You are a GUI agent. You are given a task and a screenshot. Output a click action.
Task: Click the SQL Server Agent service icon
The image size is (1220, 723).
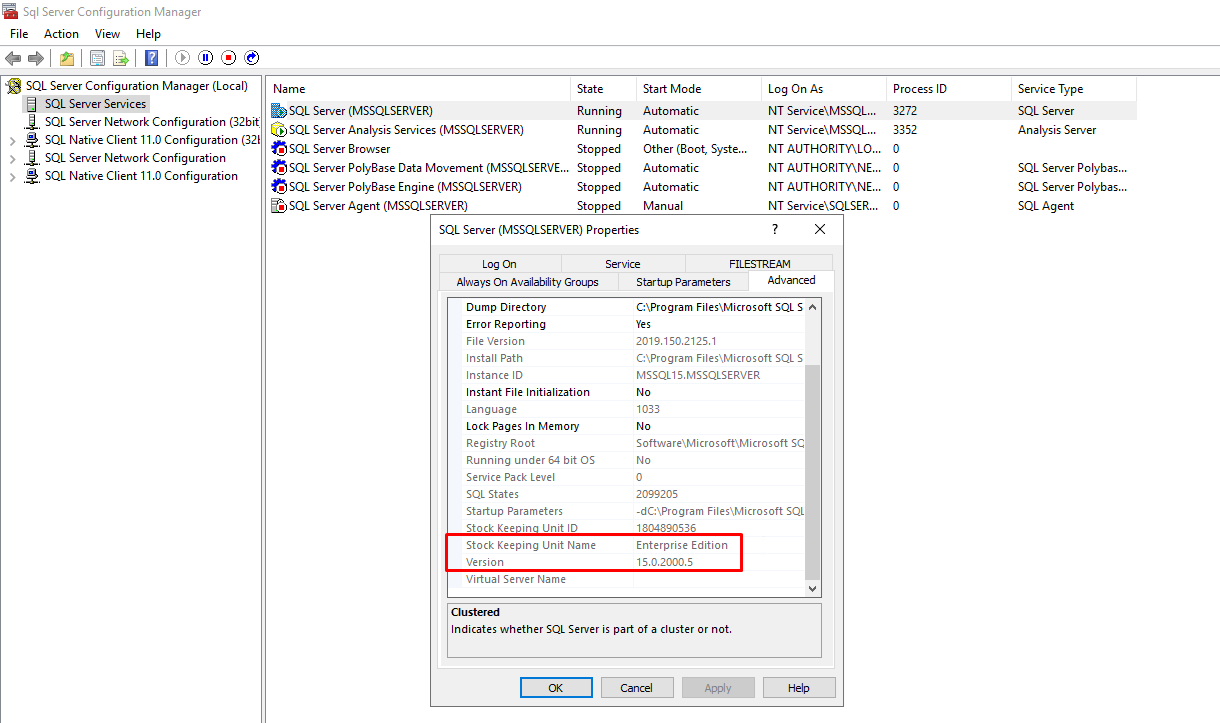pyautogui.click(x=280, y=206)
